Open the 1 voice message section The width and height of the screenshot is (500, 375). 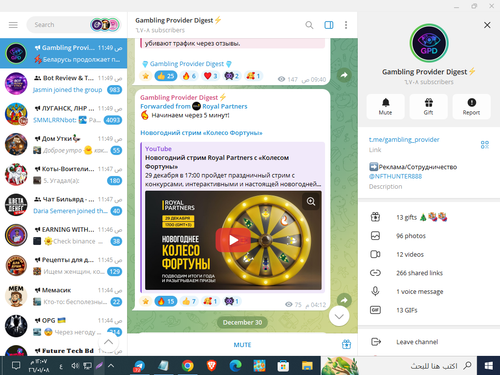pos(429,291)
